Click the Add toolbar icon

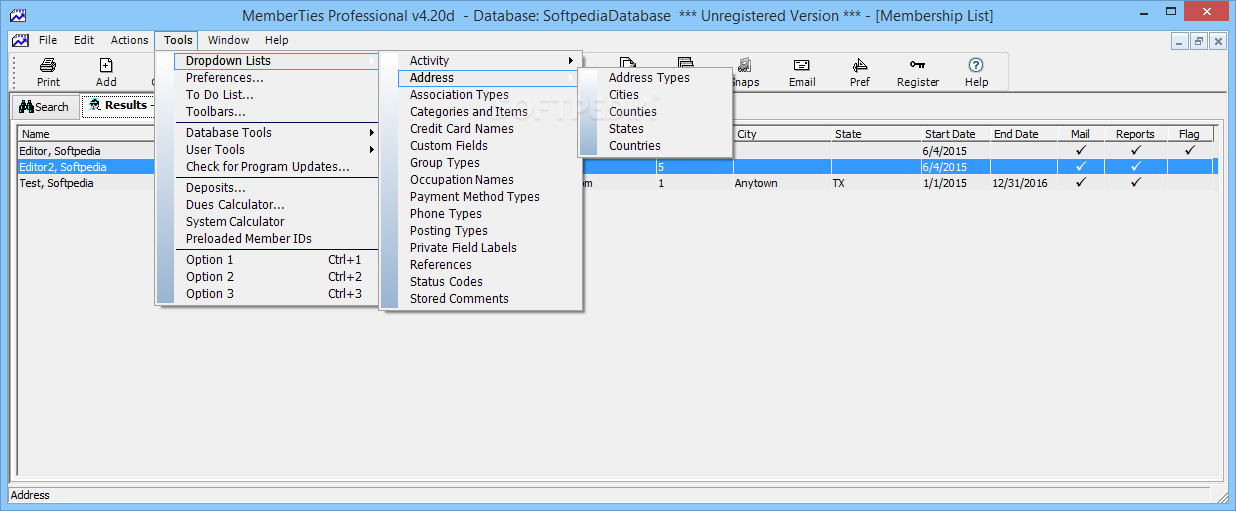coord(106,66)
